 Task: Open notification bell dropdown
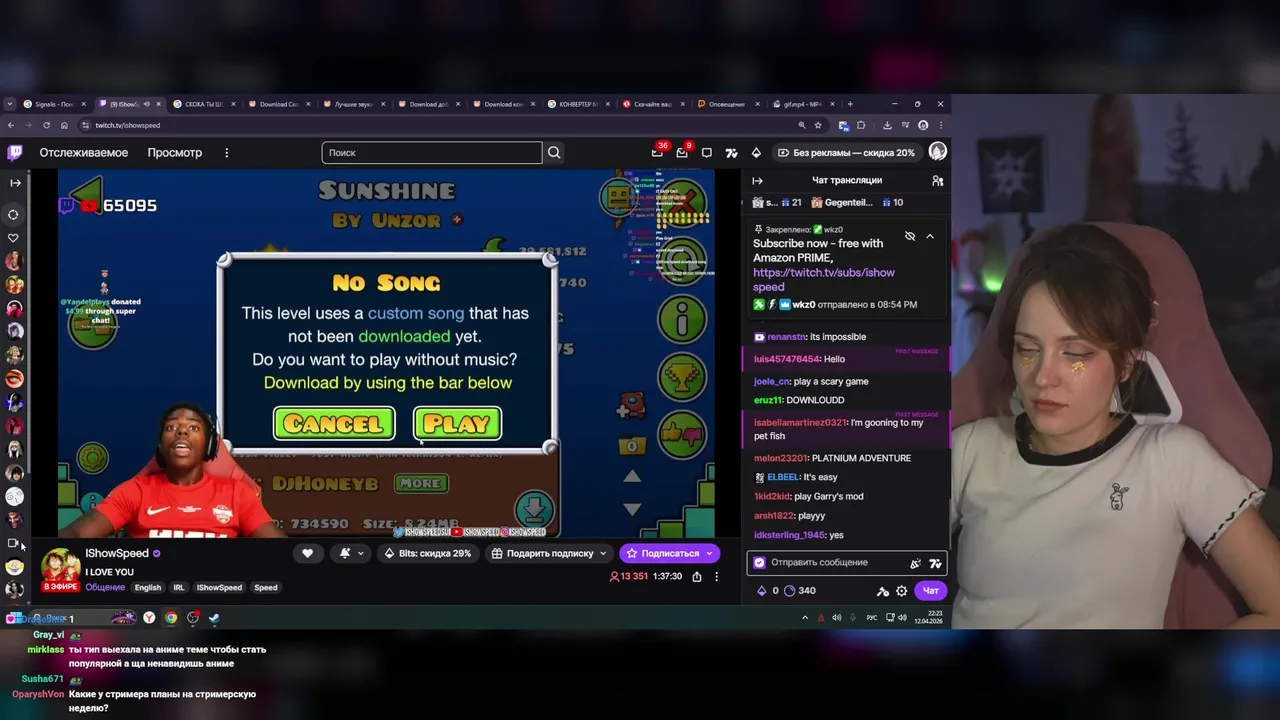349,553
